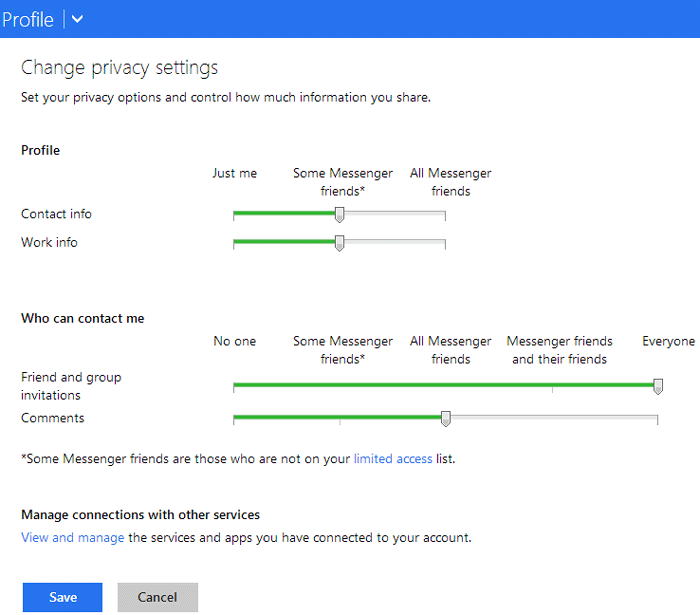This screenshot has height=615, width=700.
Task: Click 'All Messenger friends' label under Who can contact me
Action: tap(450, 350)
